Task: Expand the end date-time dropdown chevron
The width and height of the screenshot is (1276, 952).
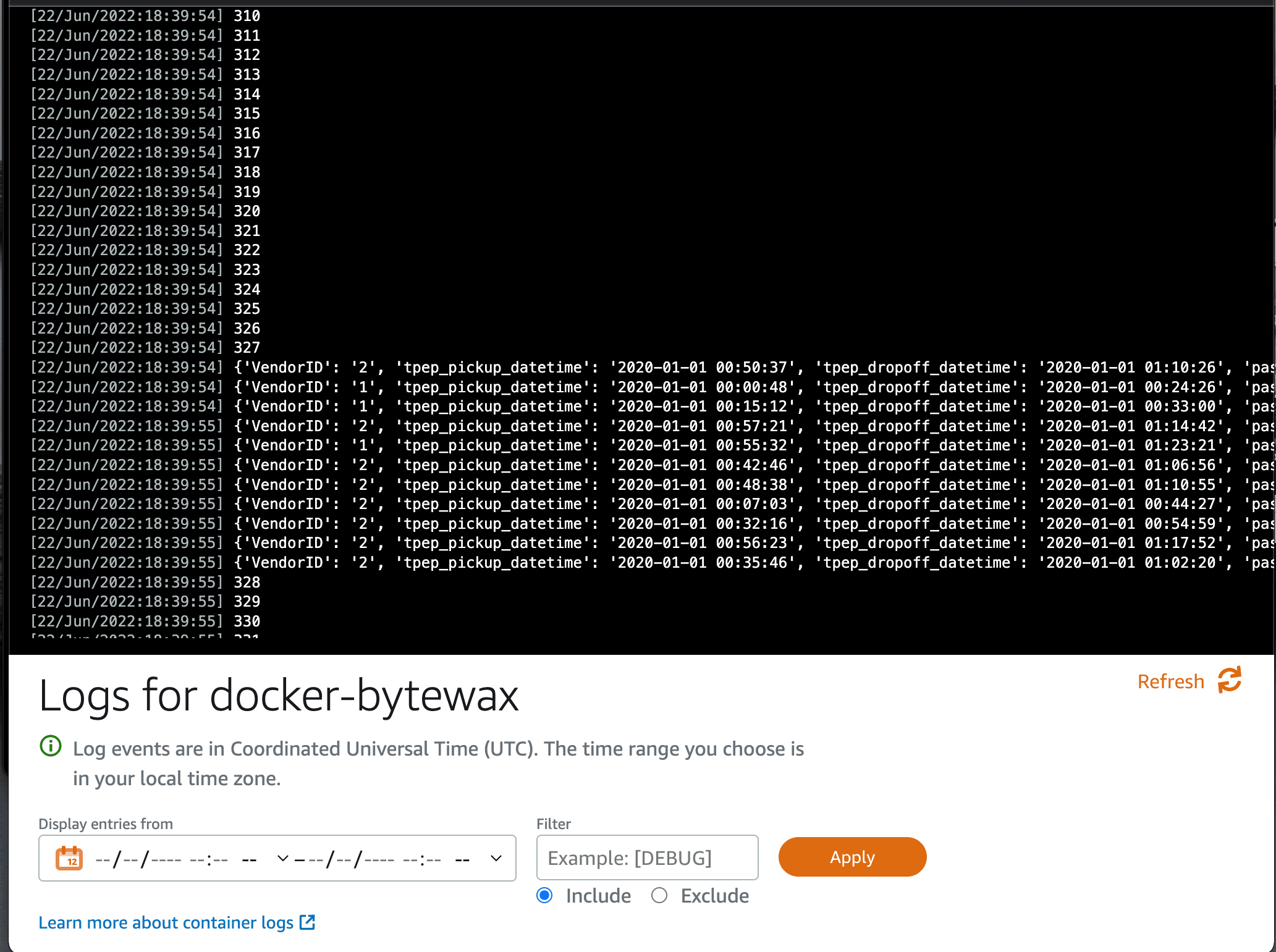Action: [x=496, y=858]
